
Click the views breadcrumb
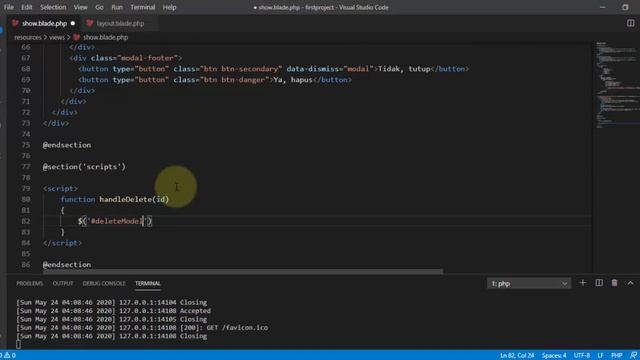pyautogui.click(x=57, y=37)
